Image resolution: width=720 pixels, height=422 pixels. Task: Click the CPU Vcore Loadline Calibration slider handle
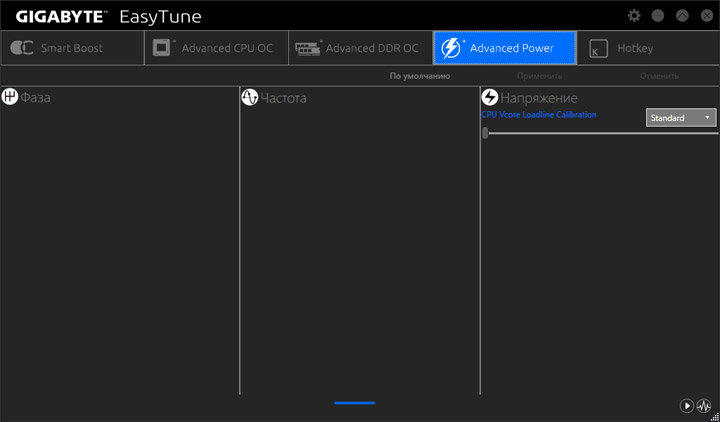tap(485, 133)
